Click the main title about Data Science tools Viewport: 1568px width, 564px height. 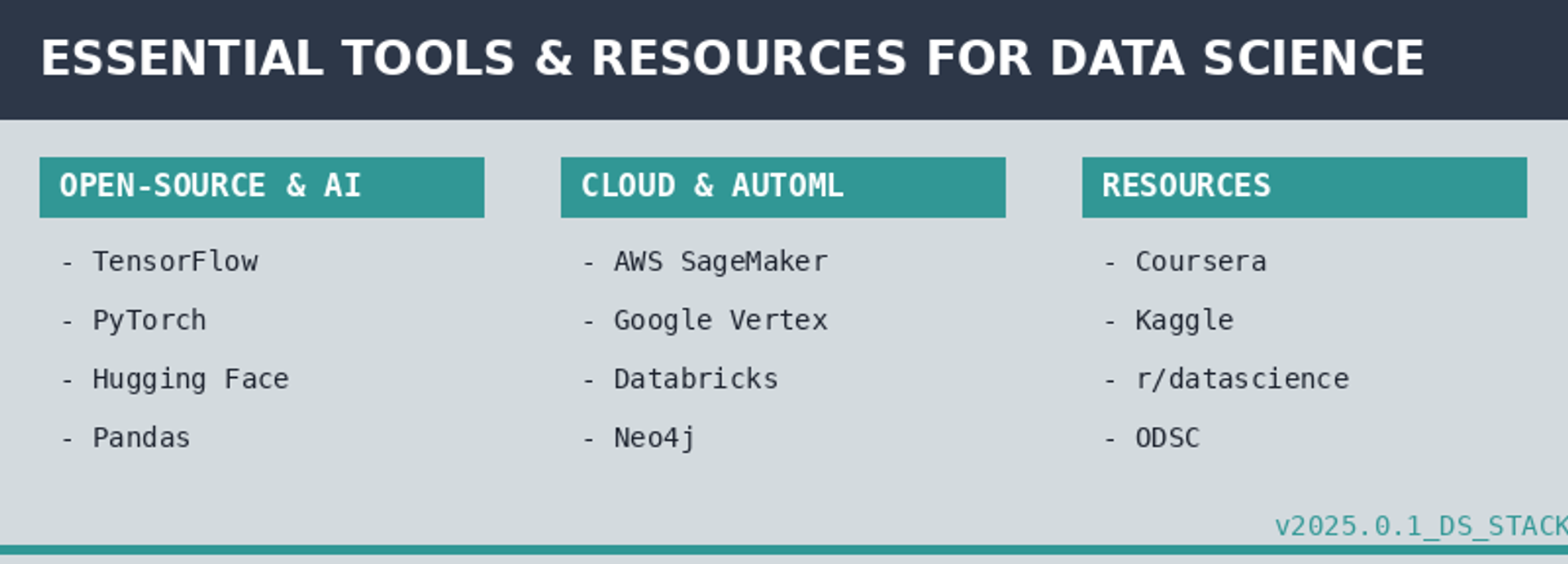click(733, 58)
